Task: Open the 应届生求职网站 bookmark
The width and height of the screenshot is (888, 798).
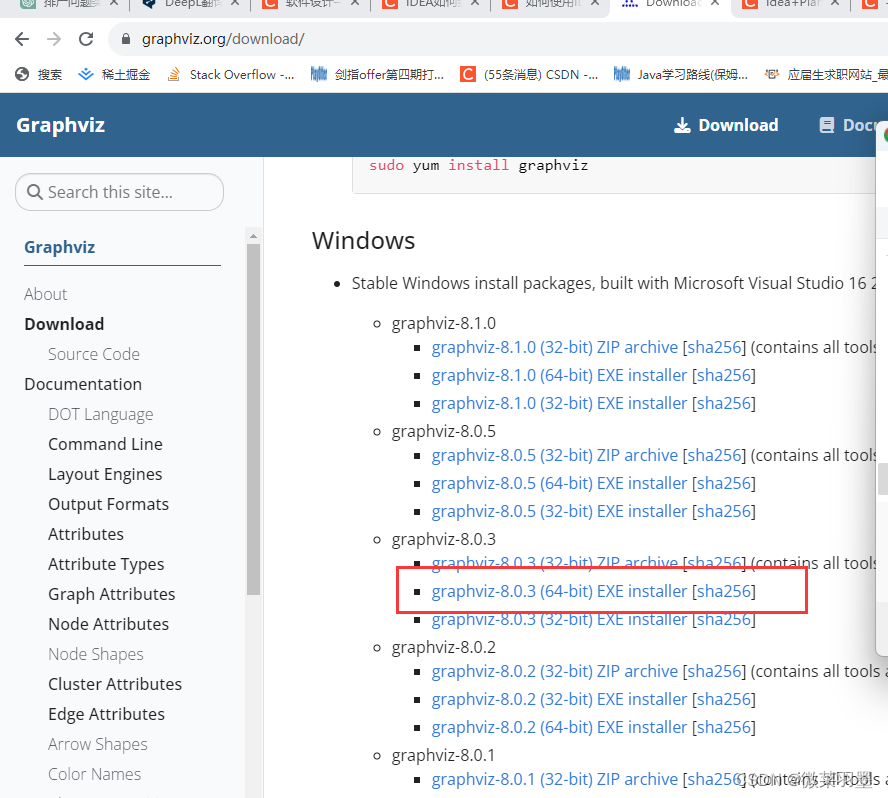Action: [826, 74]
